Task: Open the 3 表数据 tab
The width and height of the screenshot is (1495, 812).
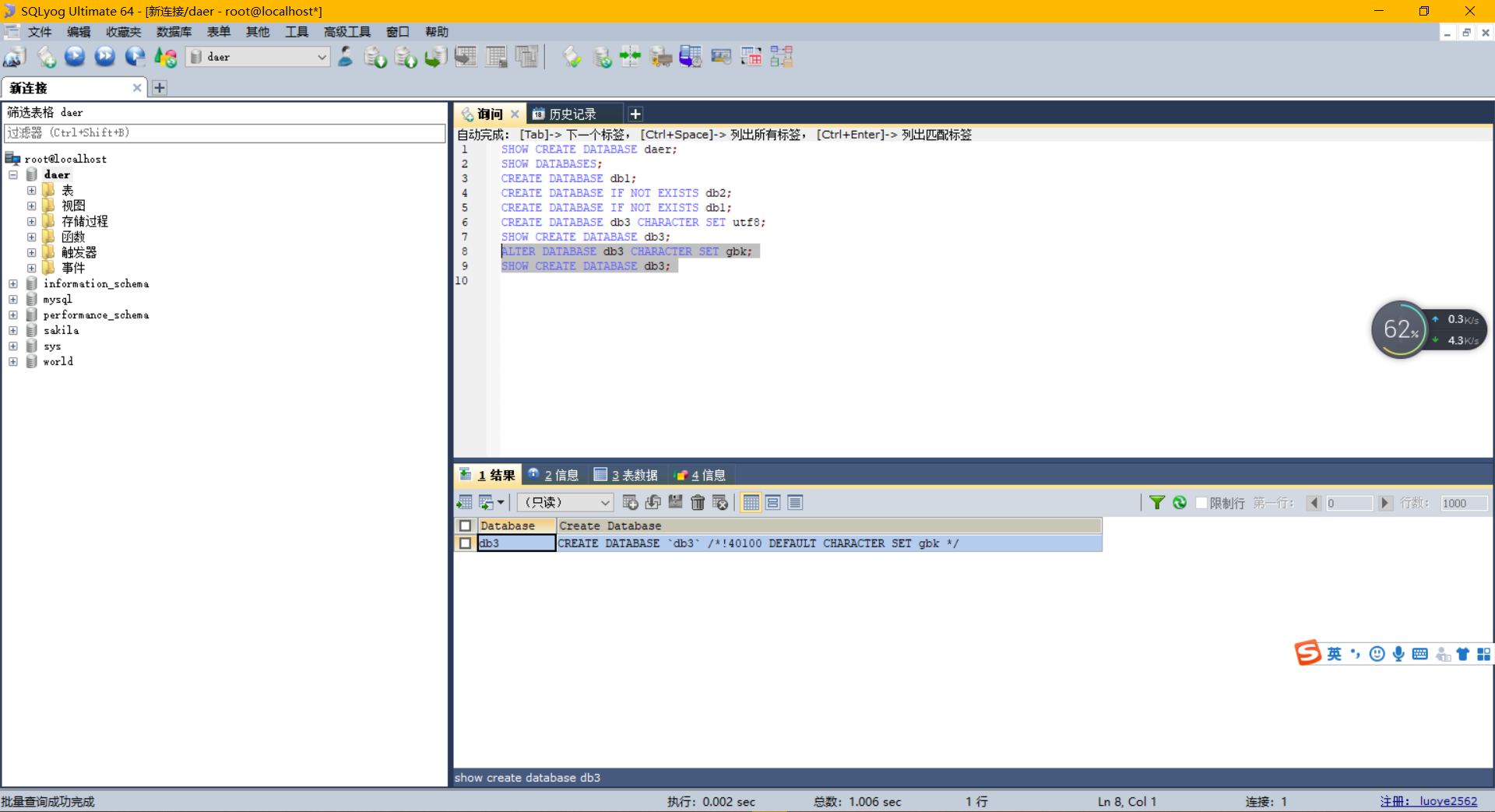Action: pos(626,475)
